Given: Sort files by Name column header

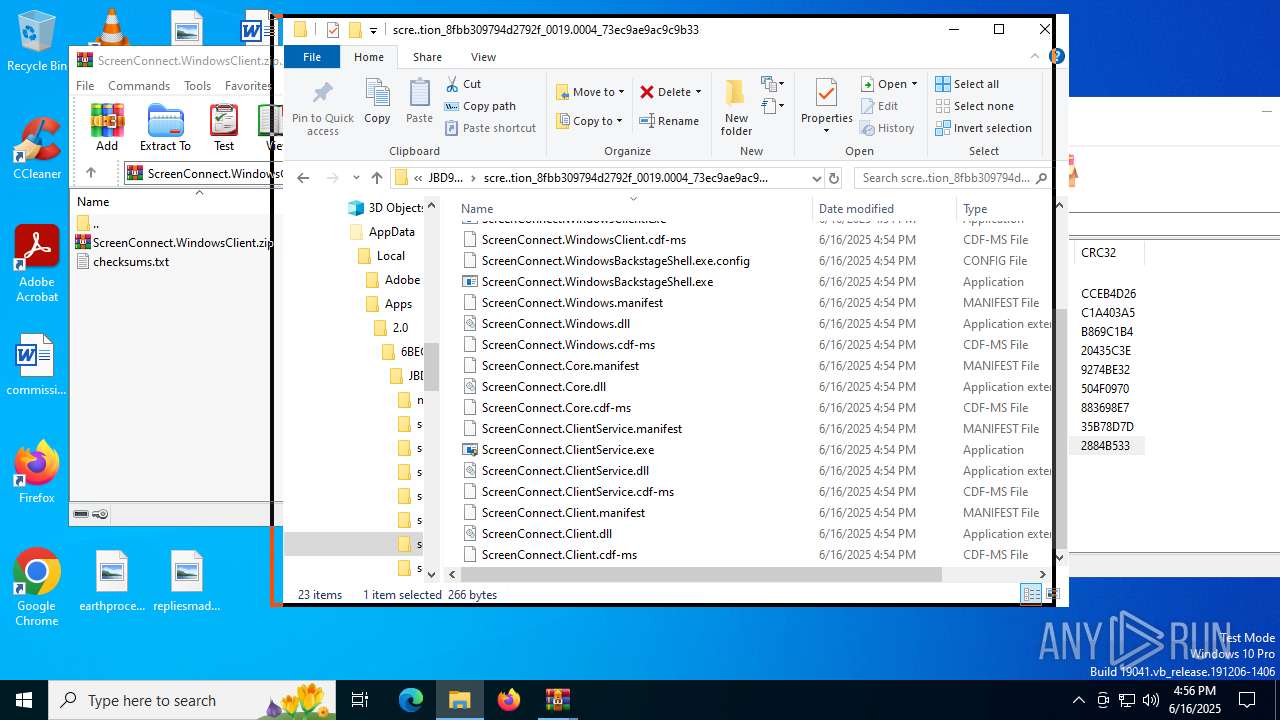Looking at the screenshot, I should [477, 209].
